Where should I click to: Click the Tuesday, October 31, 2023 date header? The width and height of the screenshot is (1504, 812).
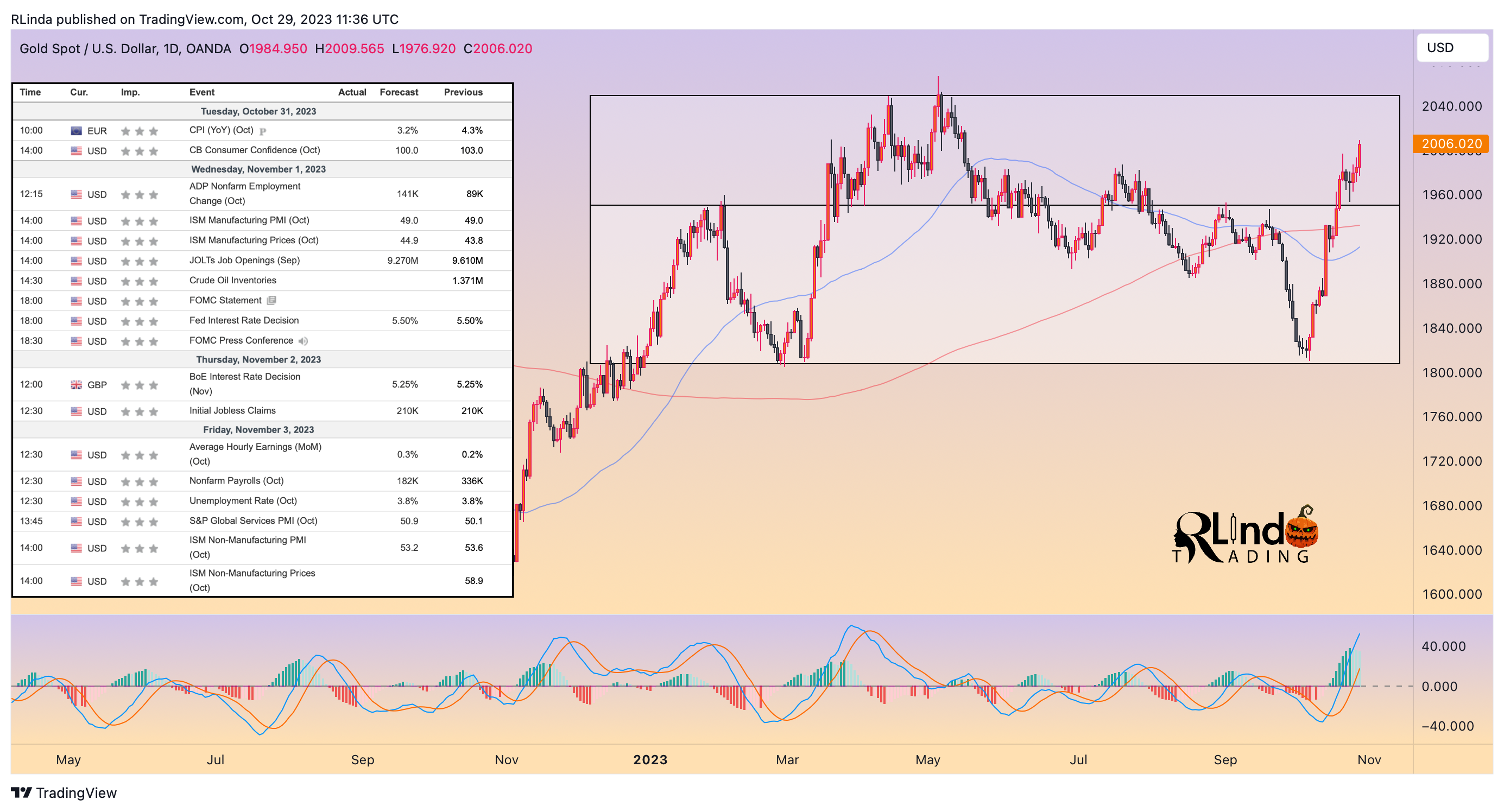coord(258,111)
